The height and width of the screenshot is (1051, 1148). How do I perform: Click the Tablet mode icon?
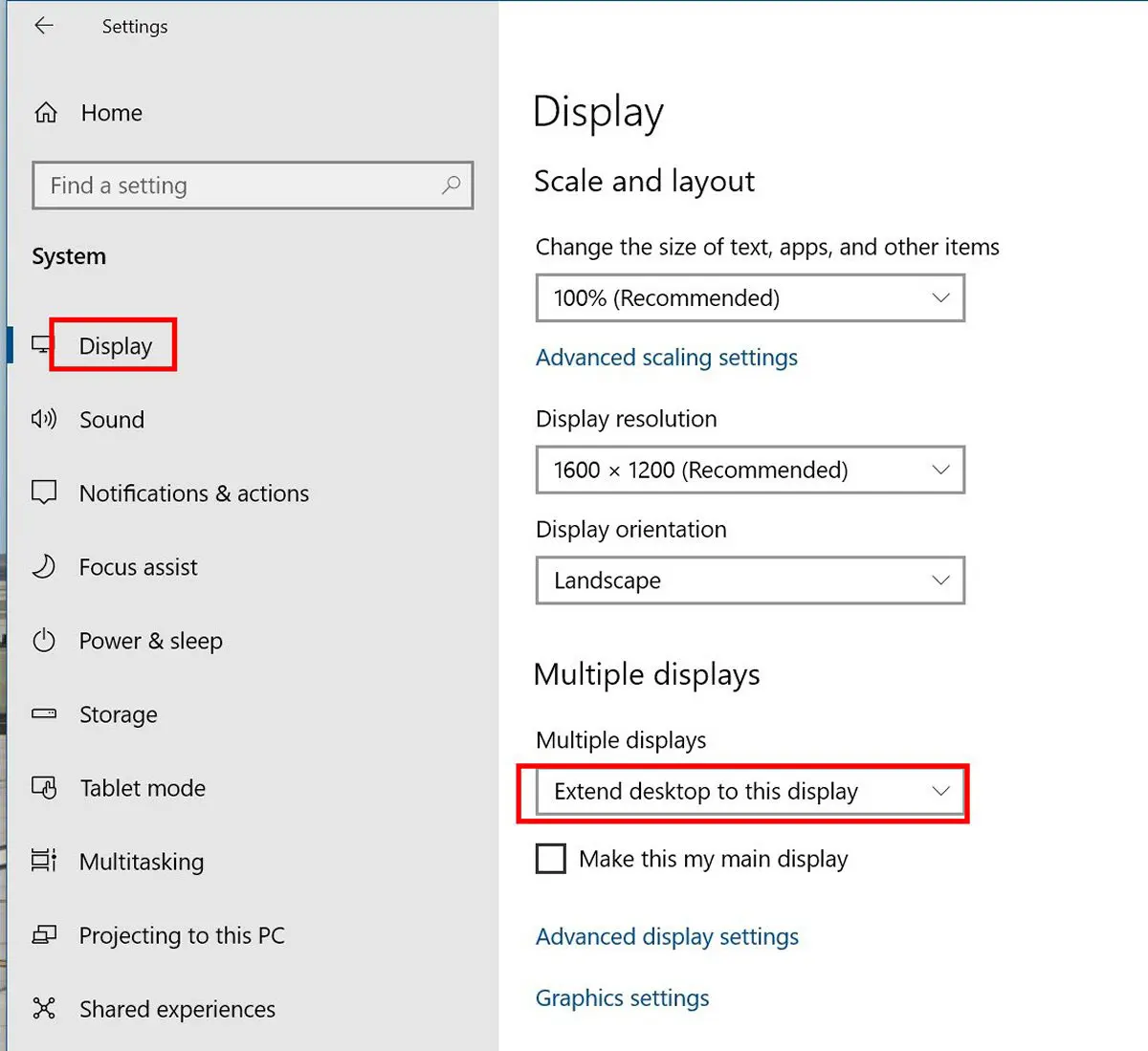coord(44,787)
